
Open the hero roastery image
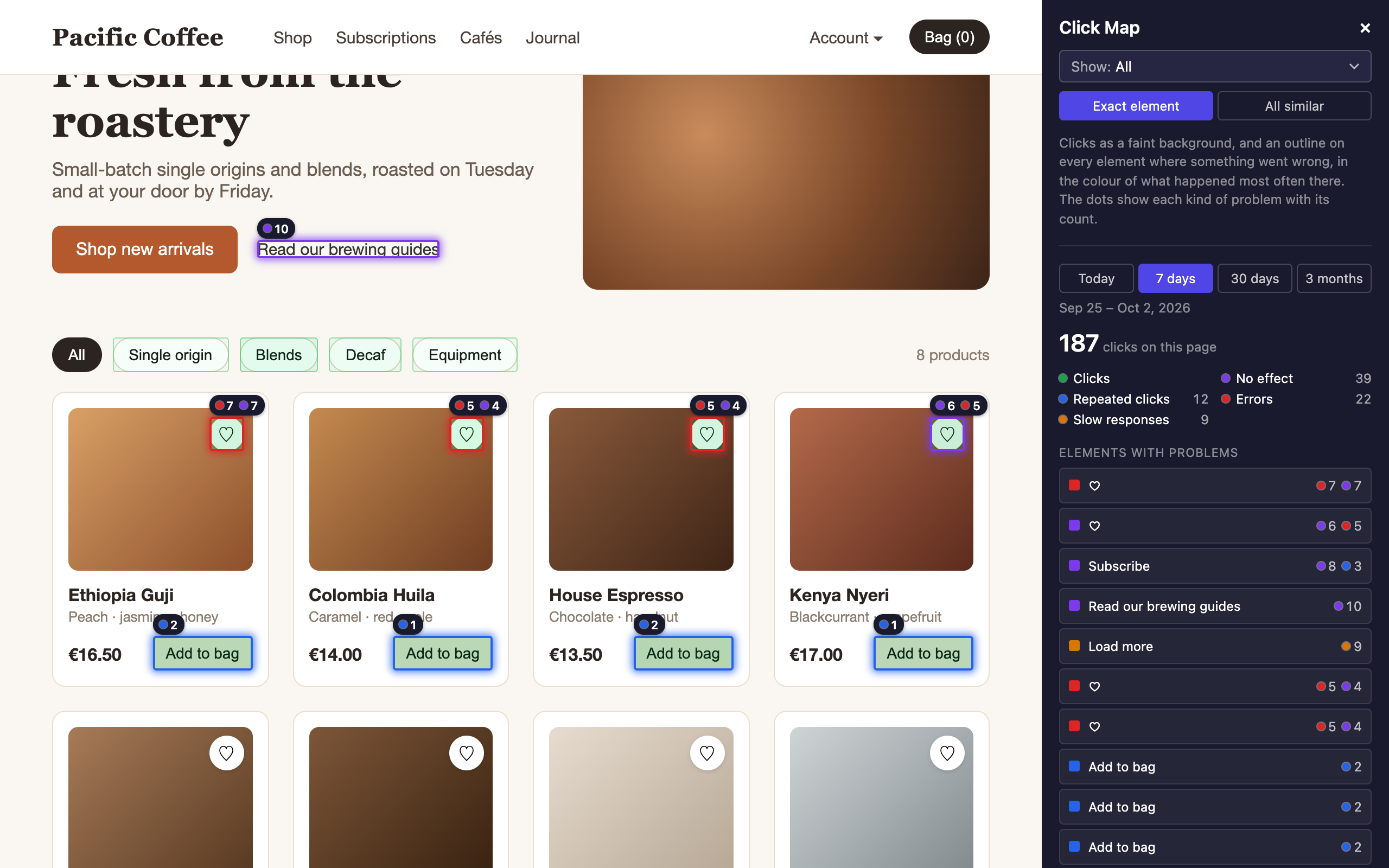pyautogui.click(x=786, y=181)
